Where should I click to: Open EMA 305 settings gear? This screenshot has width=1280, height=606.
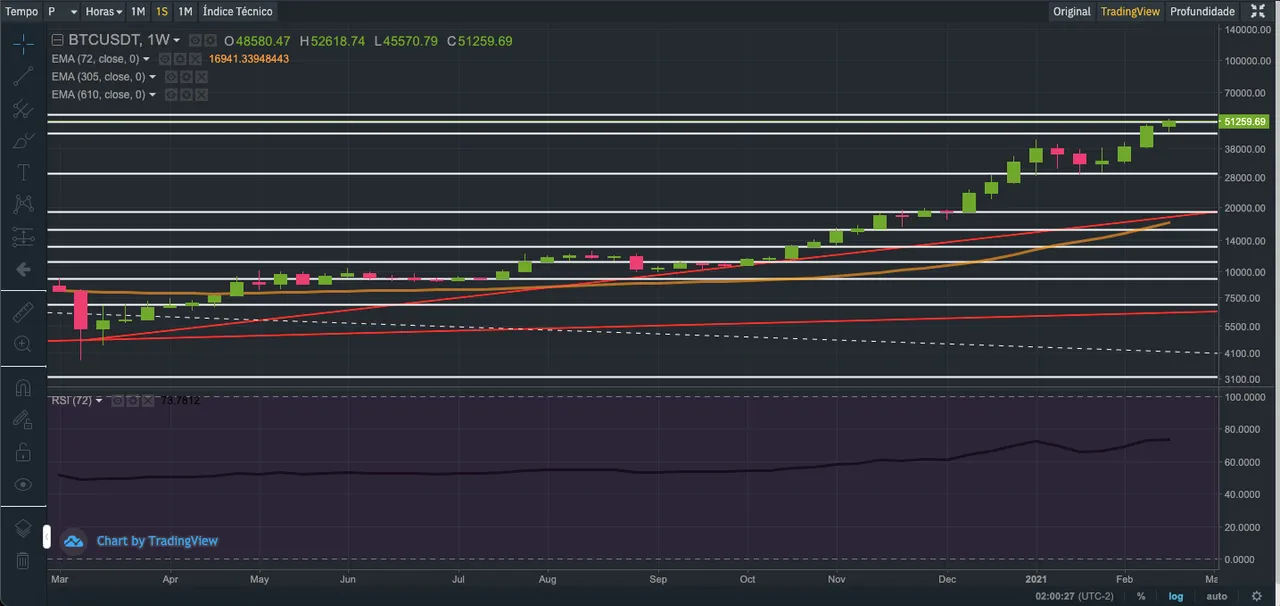(x=186, y=77)
